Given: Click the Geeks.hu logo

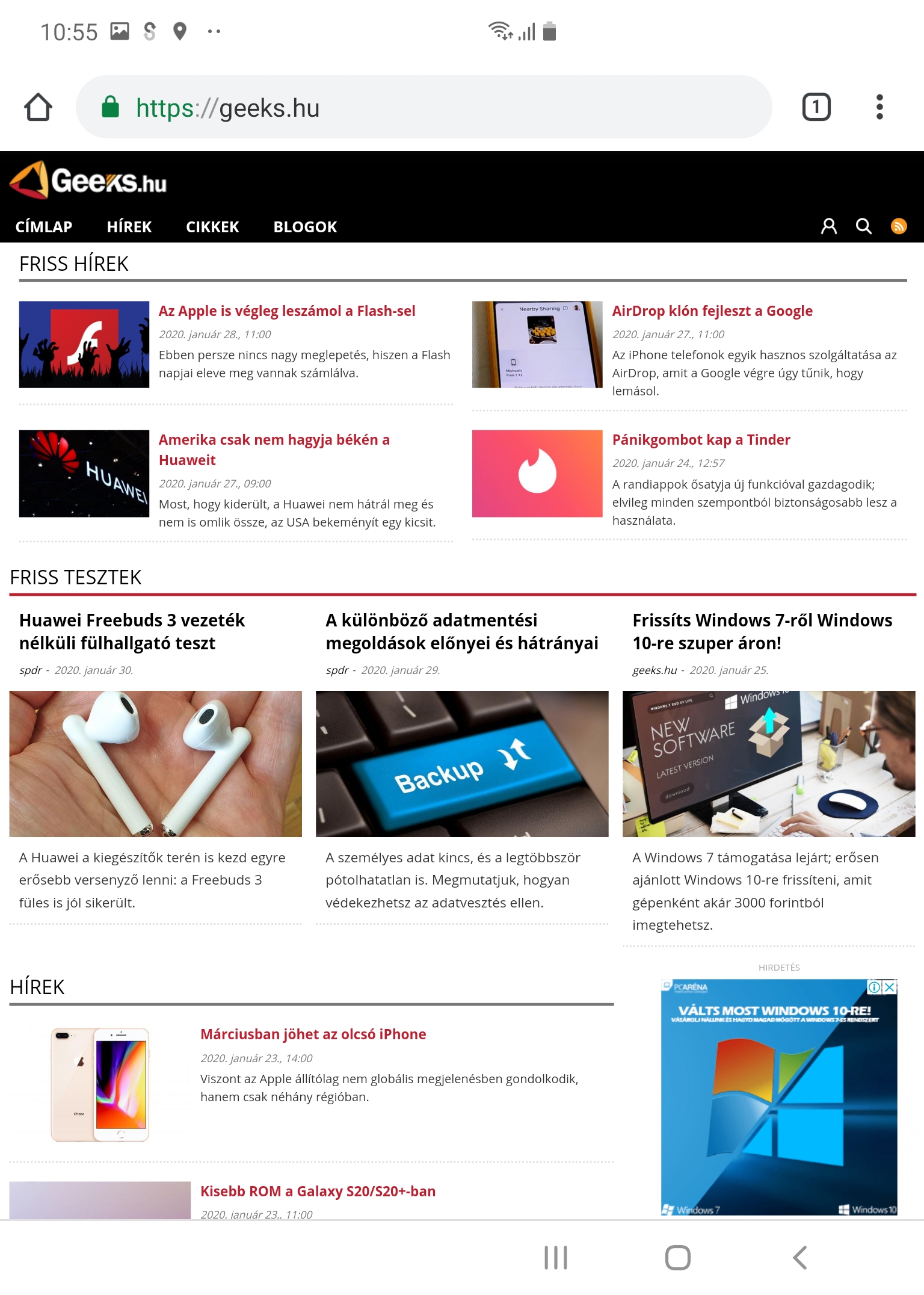Looking at the screenshot, I should tap(88, 180).
